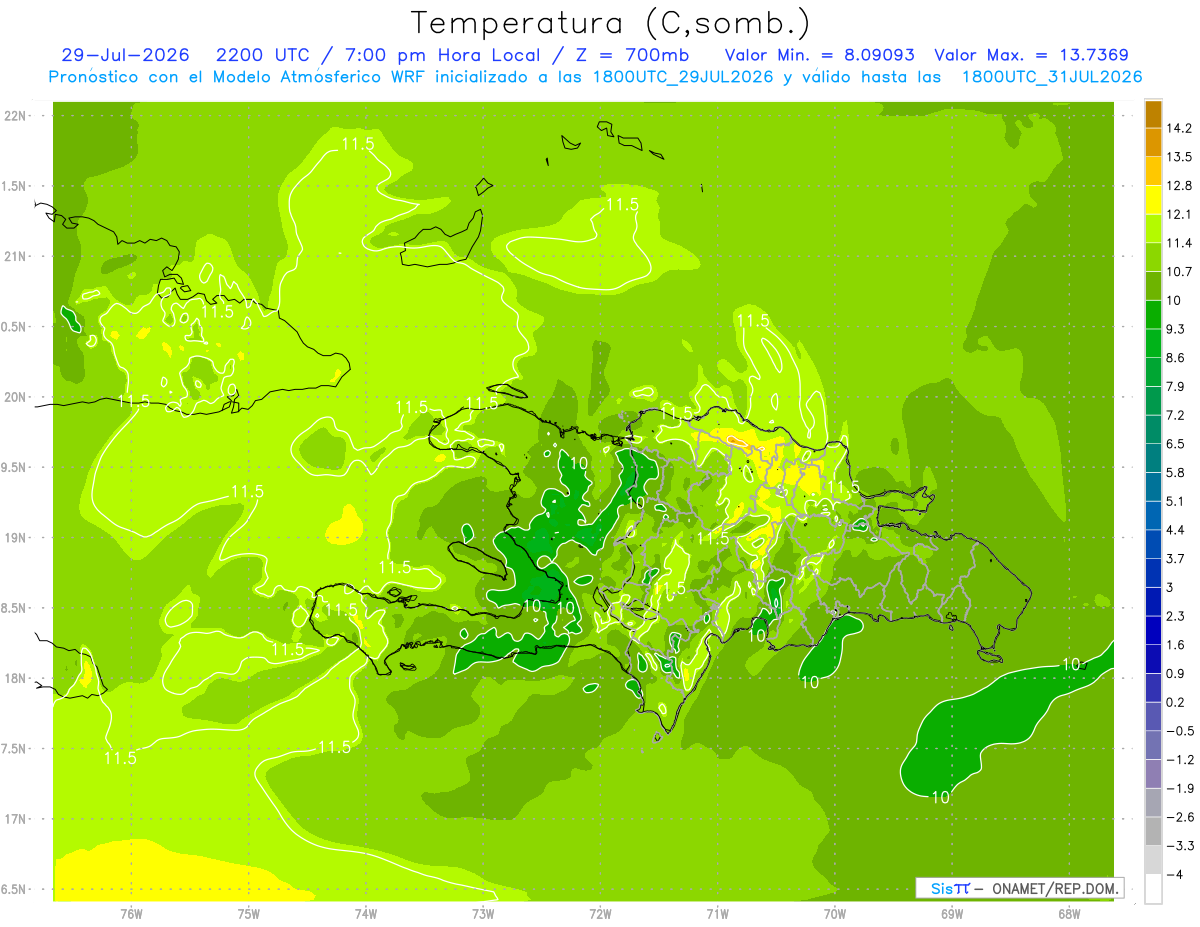Click the 70W longitude axis label

click(x=835, y=913)
